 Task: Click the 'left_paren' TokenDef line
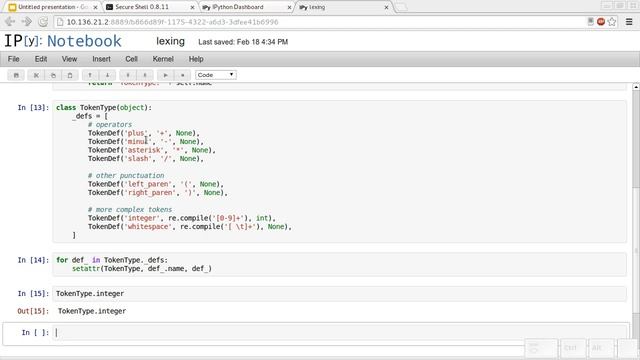click(156, 184)
